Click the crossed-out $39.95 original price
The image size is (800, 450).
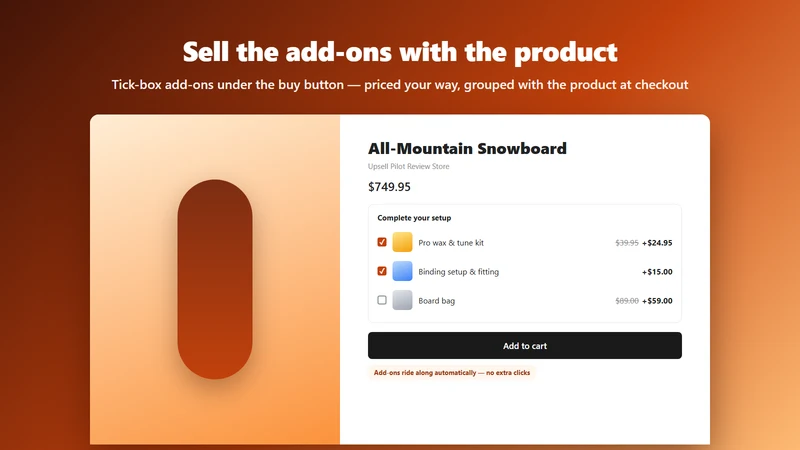point(627,243)
